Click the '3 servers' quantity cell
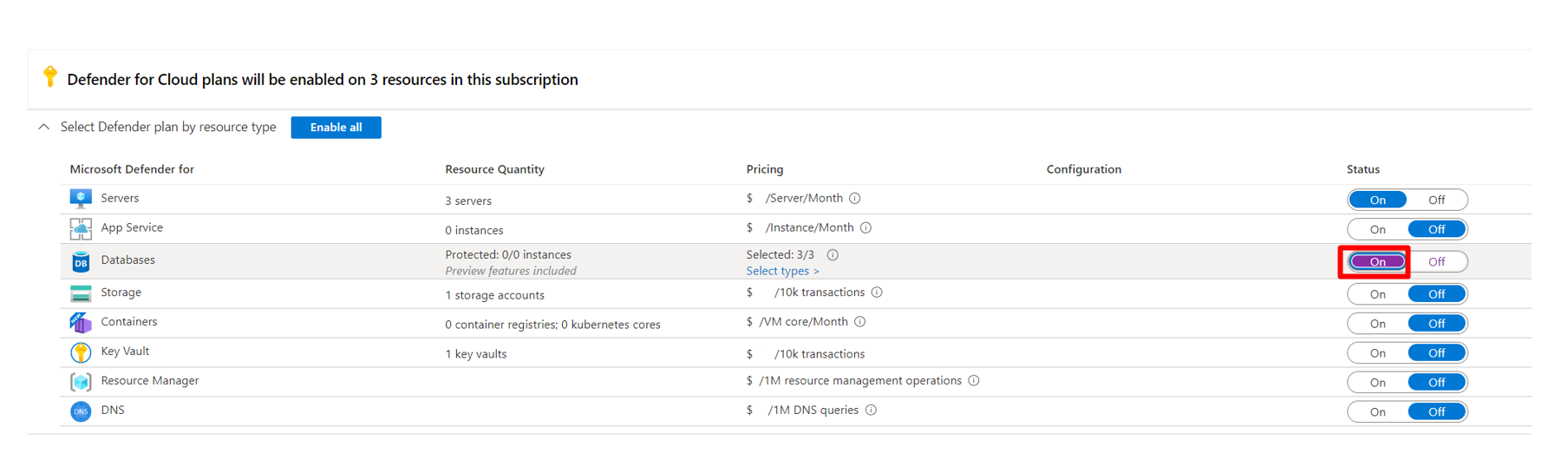The image size is (1568, 460). click(x=468, y=200)
